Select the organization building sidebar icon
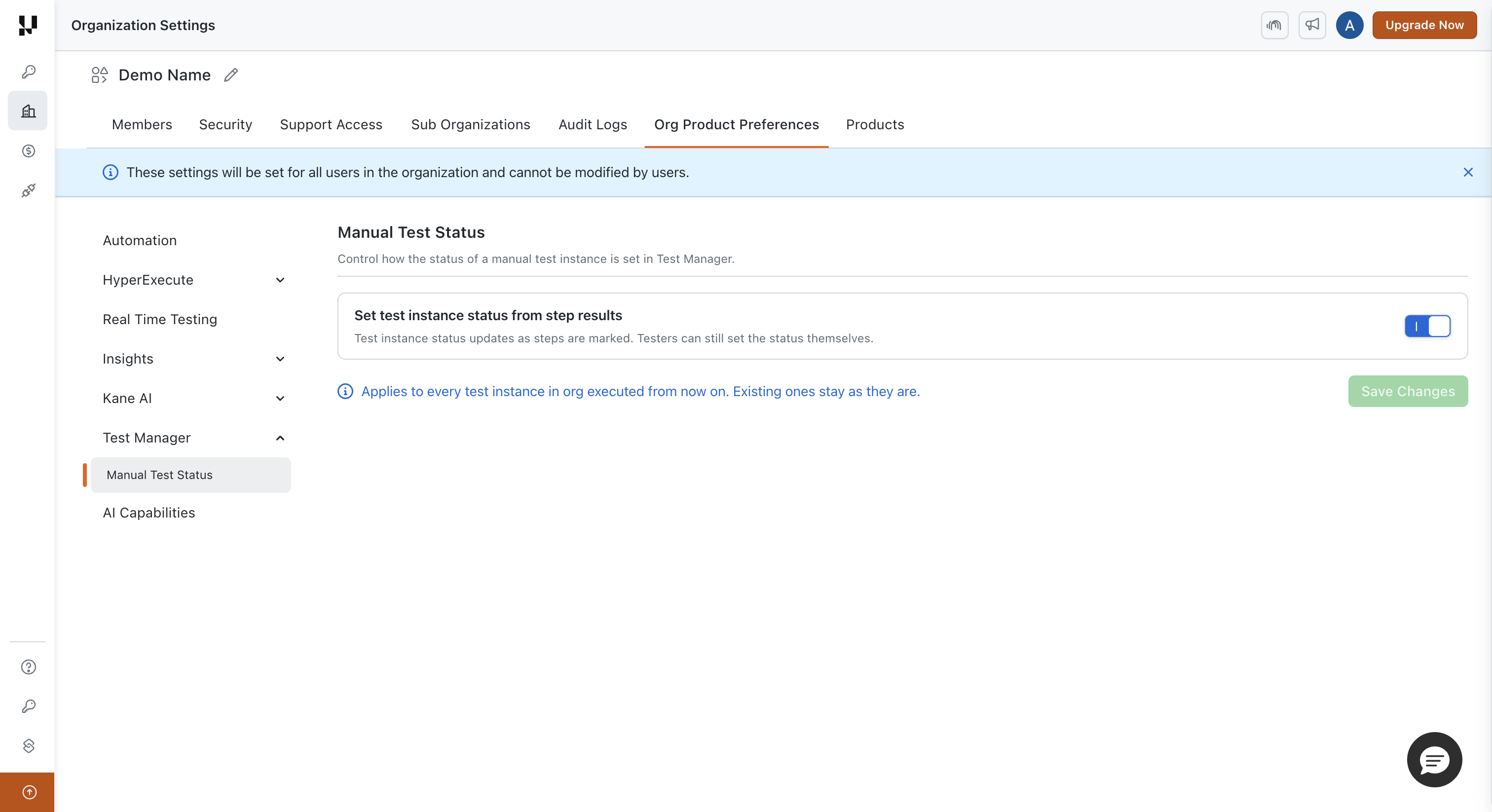This screenshot has width=1492, height=812. [x=29, y=111]
